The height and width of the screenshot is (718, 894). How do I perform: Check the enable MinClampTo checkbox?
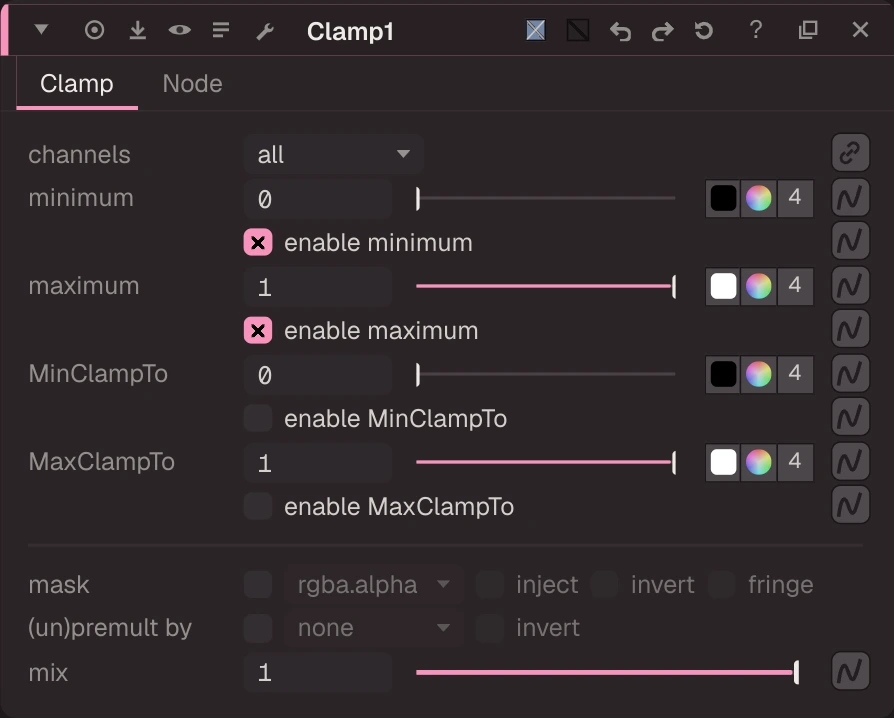pos(258,418)
